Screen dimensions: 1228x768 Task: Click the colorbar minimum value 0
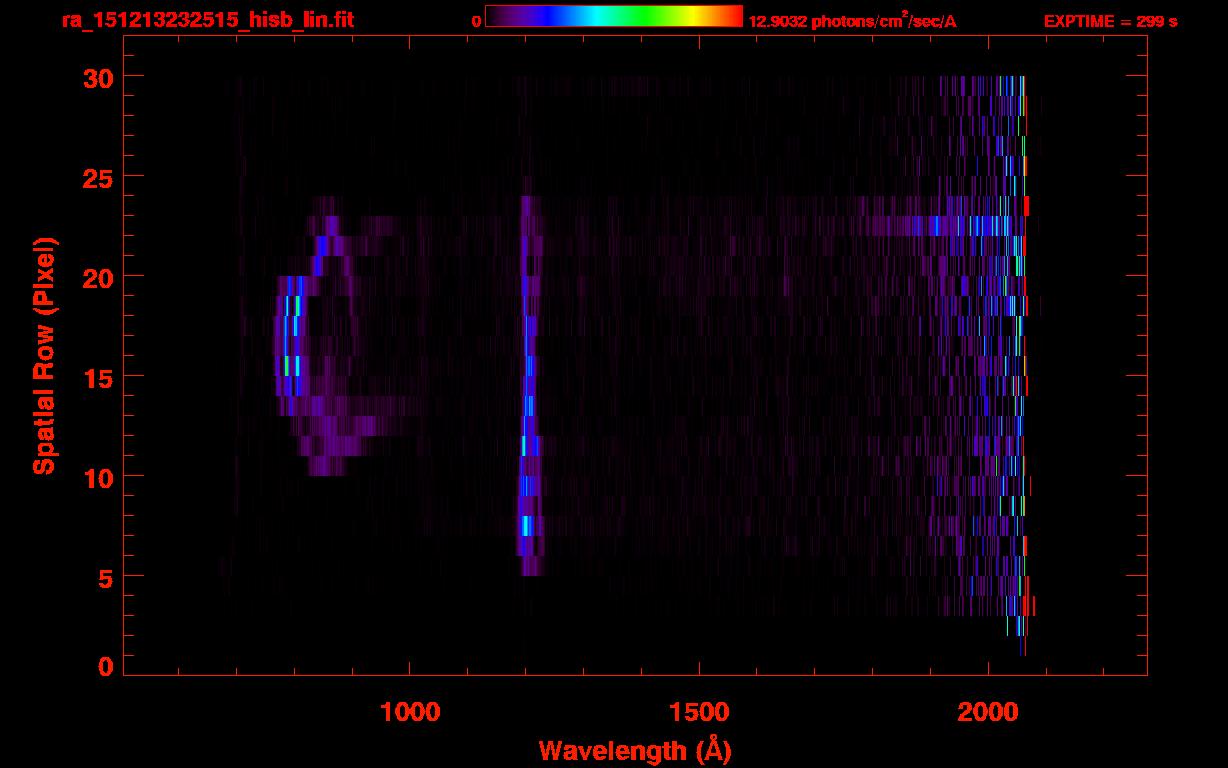click(x=477, y=21)
